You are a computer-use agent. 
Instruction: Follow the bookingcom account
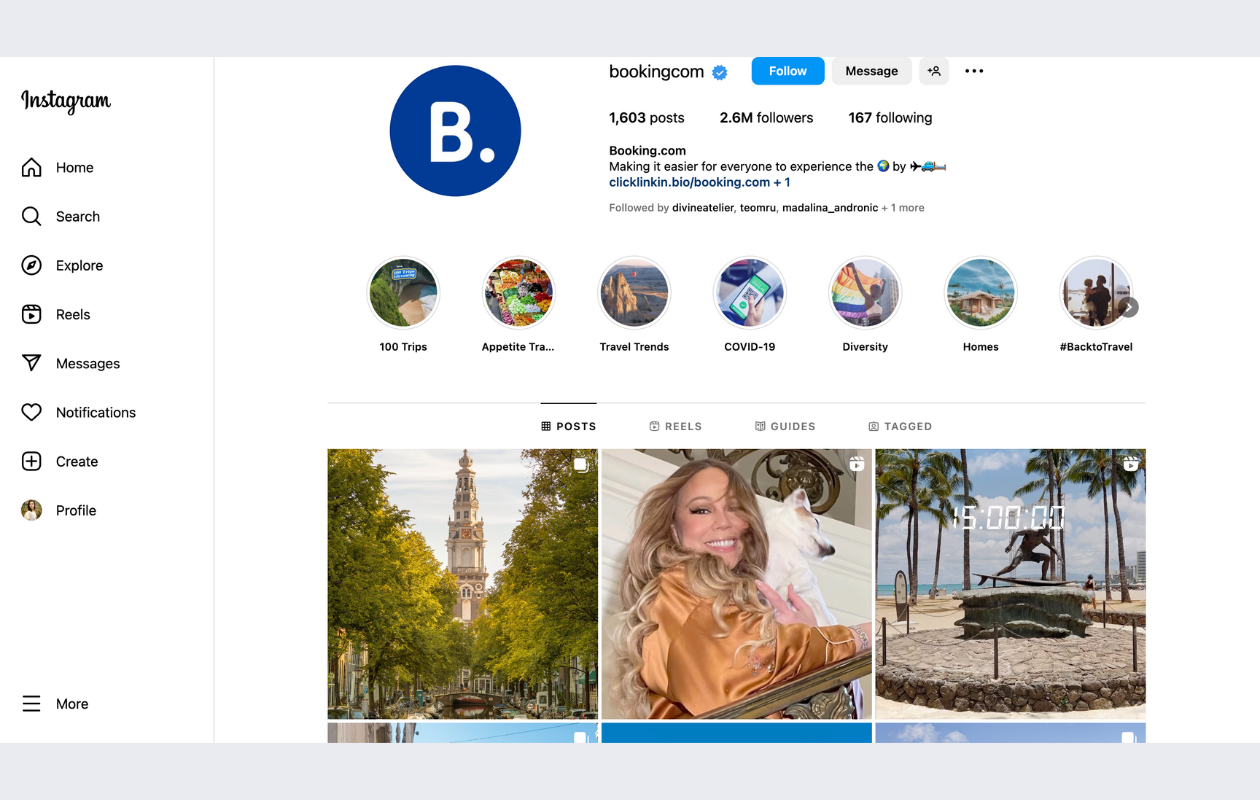[x=787, y=71]
